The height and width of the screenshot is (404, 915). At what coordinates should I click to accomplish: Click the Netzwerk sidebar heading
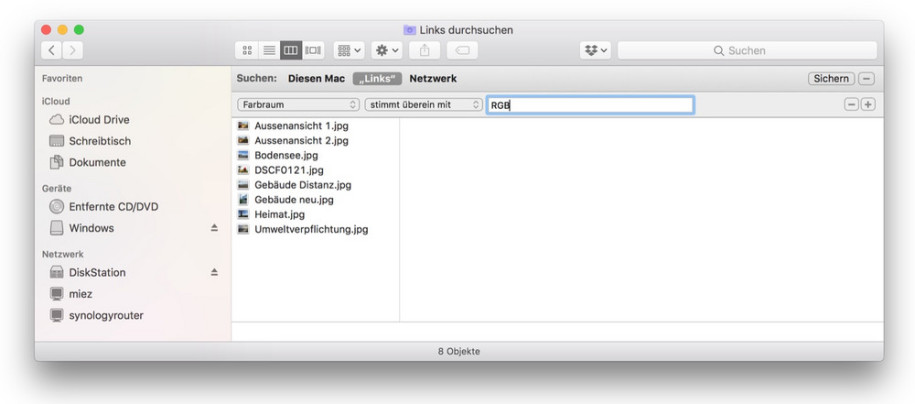62,255
